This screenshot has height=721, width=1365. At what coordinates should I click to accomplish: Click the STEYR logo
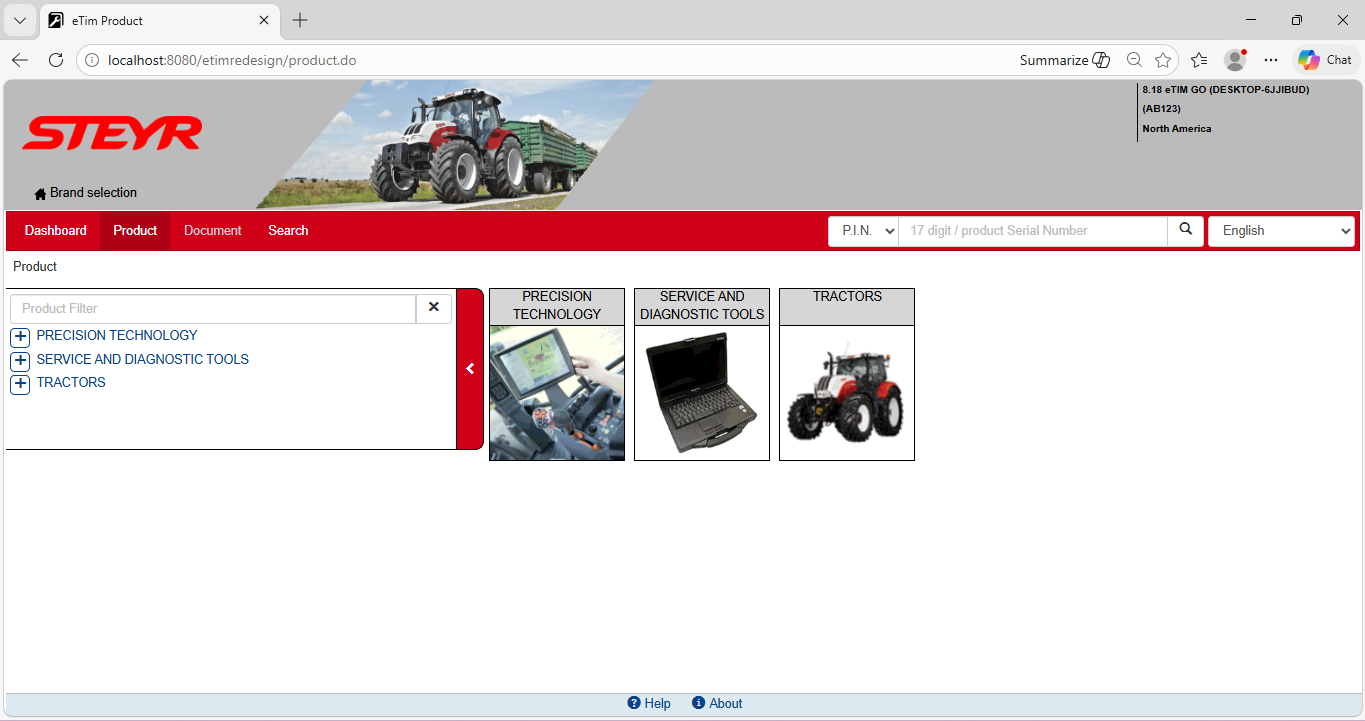[x=112, y=133]
